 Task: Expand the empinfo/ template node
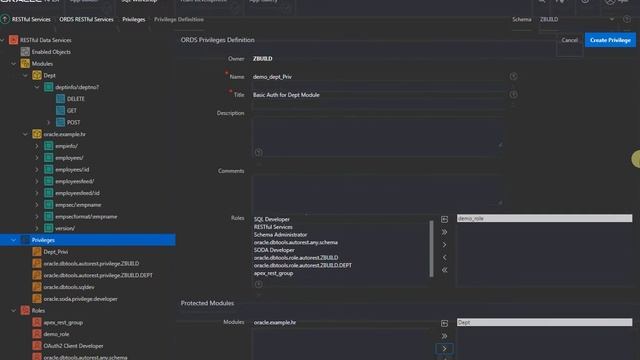(37, 146)
